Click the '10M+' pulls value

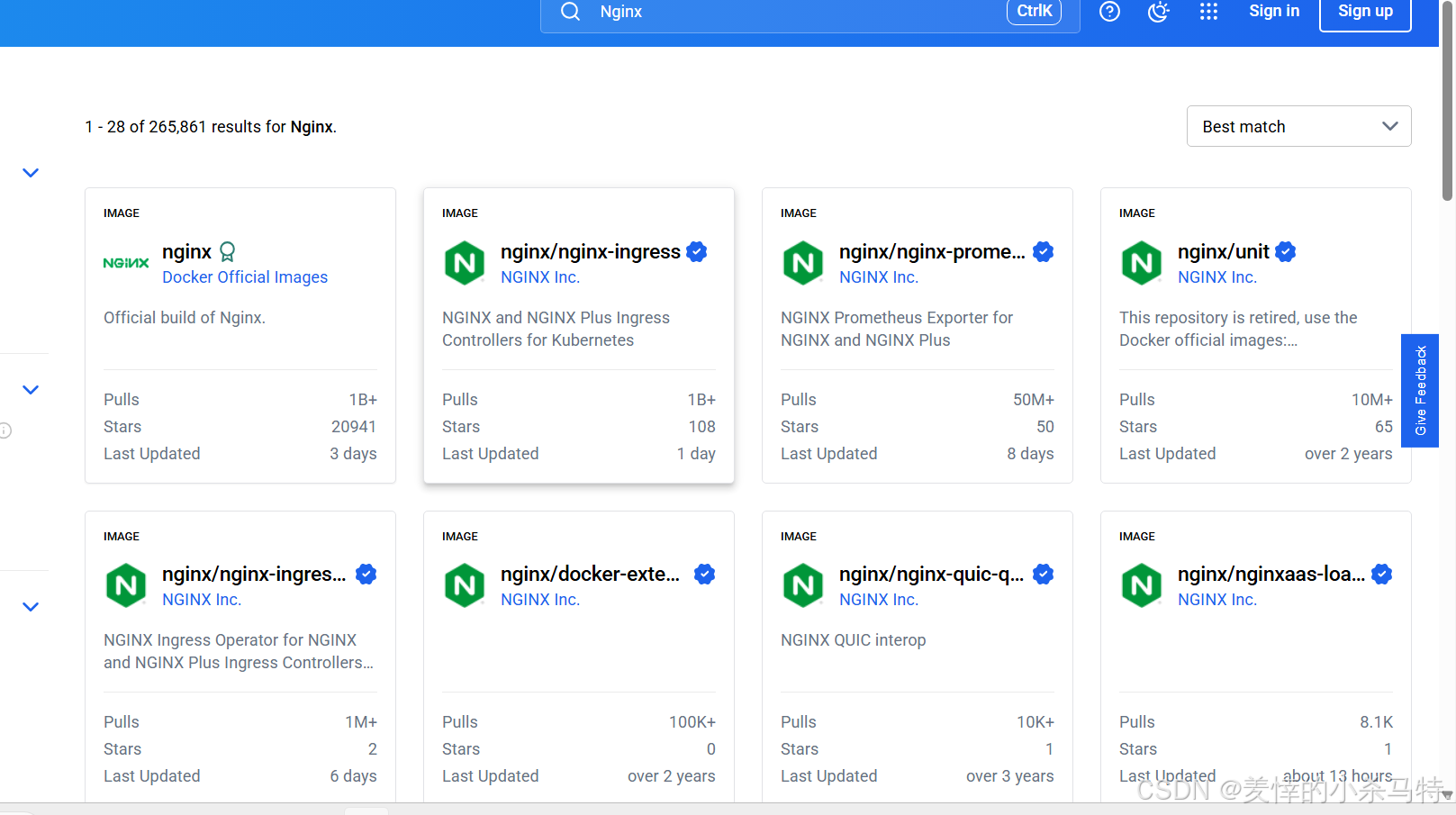pyautogui.click(x=1372, y=400)
